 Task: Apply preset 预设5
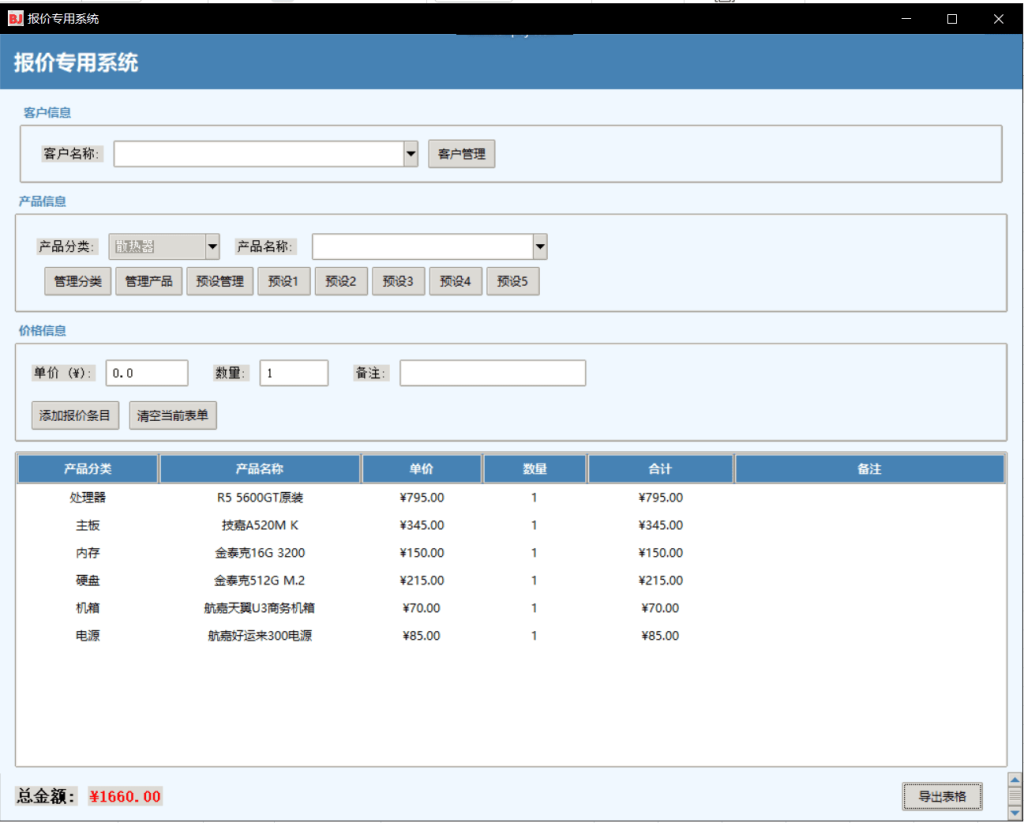pyautogui.click(x=513, y=281)
